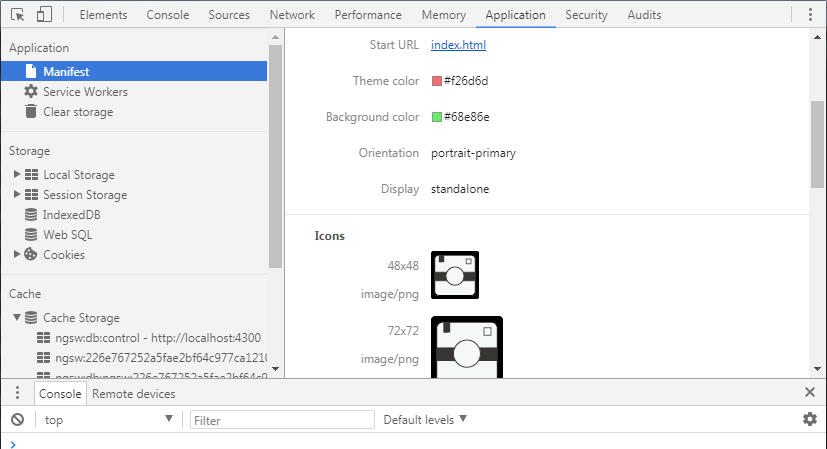Switch to the Network tab
This screenshot has height=449, width=827.
(x=292, y=15)
